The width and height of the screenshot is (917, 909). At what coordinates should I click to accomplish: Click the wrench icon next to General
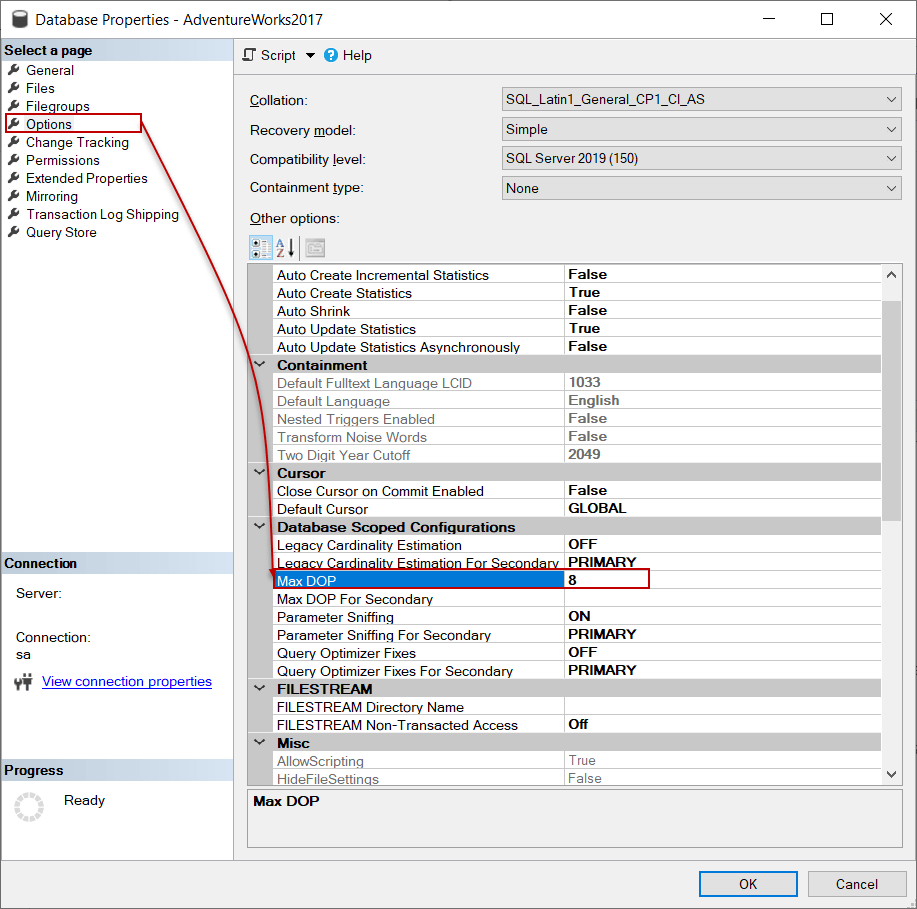13,70
